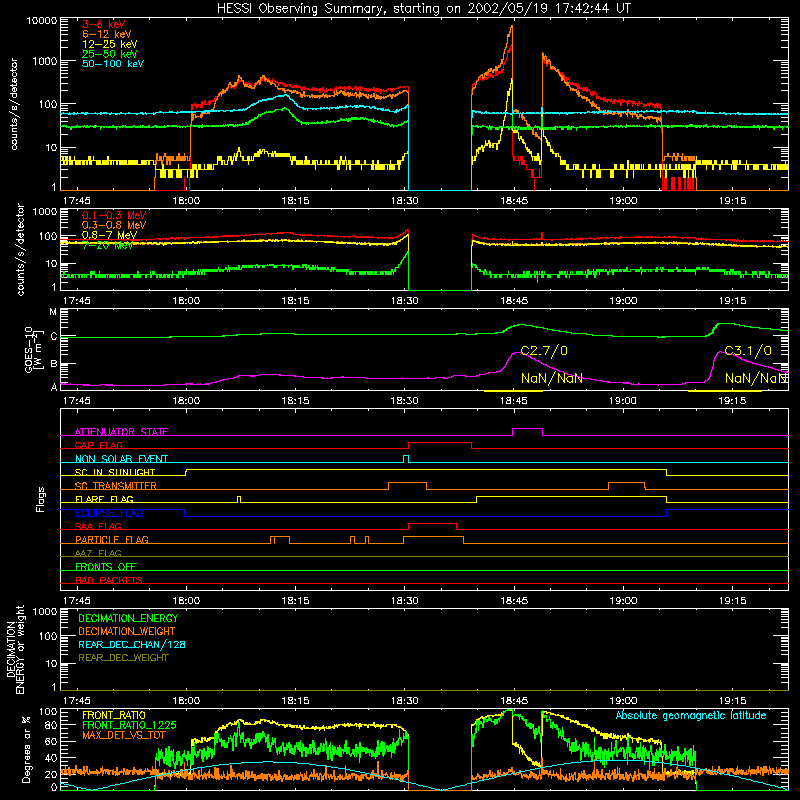Click the SC_TRANSMITTER flag label
Screen dimensions: 800x800
tap(115, 486)
